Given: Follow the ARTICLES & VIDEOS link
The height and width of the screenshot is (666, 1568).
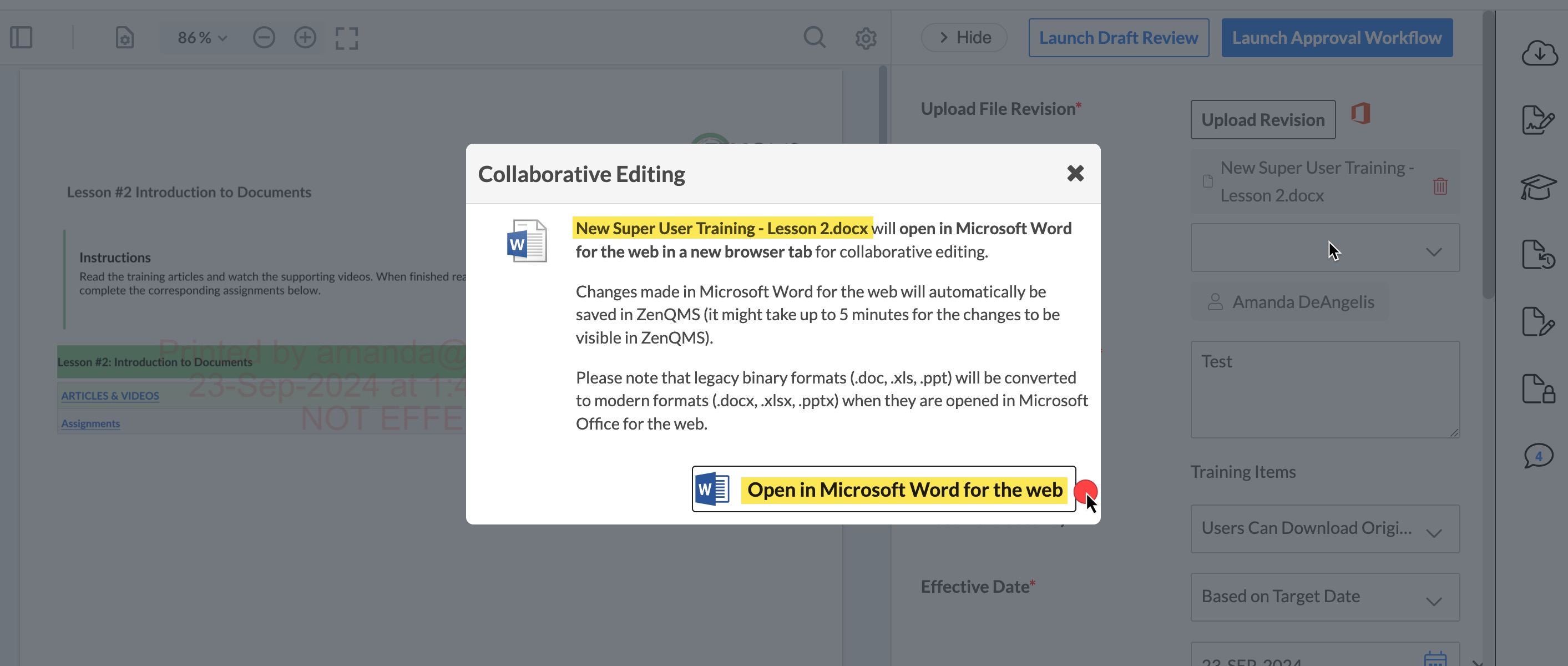Looking at the screenshot, I should point(110,396).
